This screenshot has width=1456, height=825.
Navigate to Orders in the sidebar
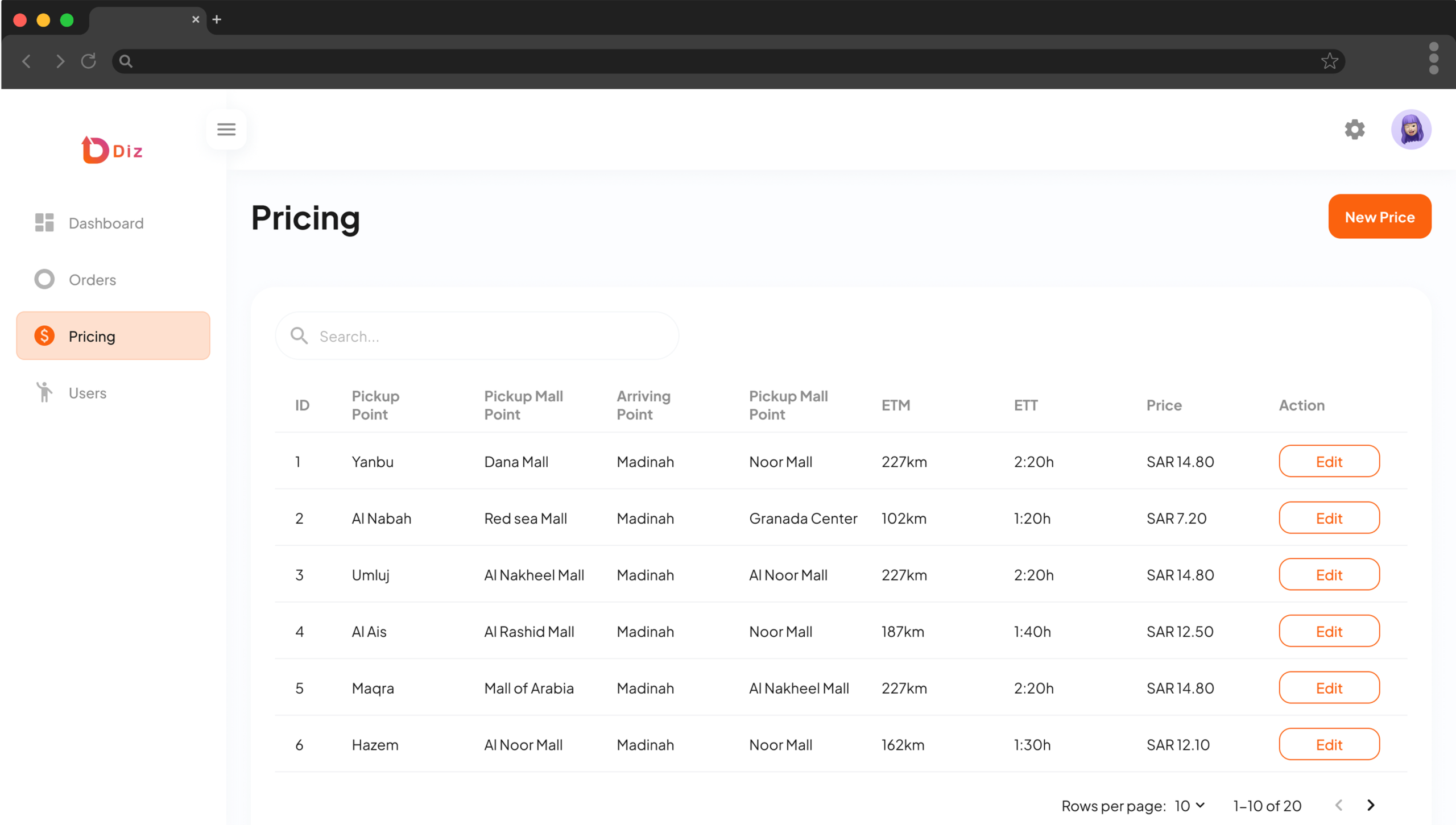point(92,279)
